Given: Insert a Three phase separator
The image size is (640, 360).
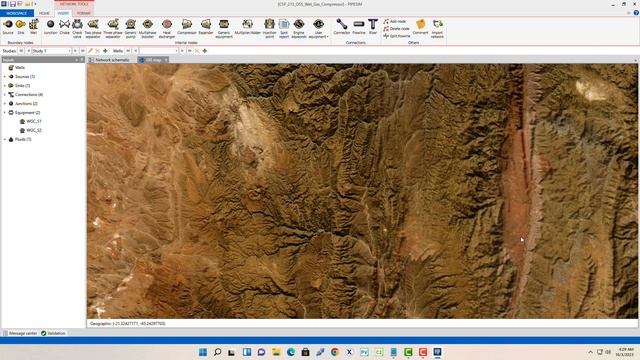Looking at the screenshot, I should [x=113, y=29].
